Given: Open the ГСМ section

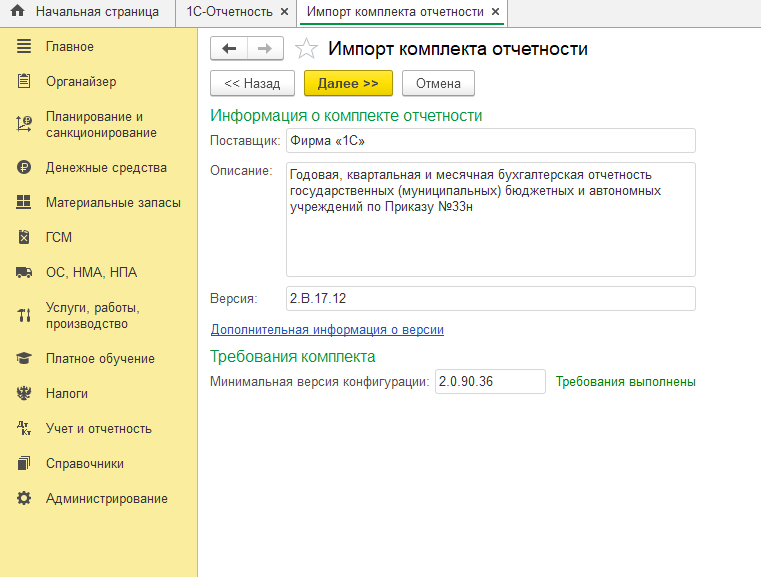Looking at the screenshot, I should tap(59, 237).
